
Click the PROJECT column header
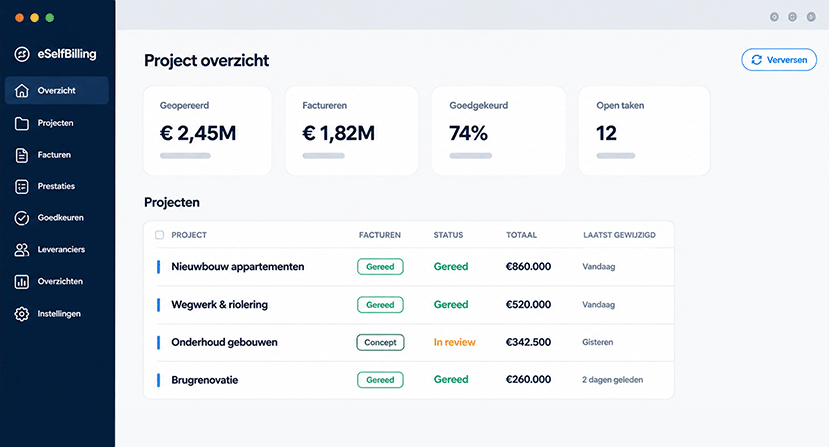click(x=189, y=235)
